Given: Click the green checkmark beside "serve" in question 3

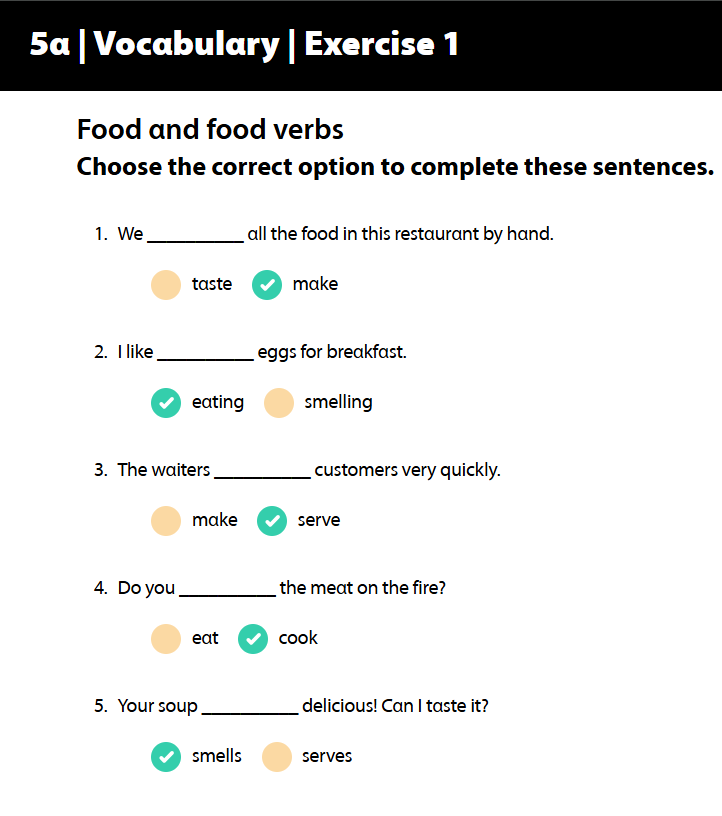Looking at the screenshot, I should [271, 520].
